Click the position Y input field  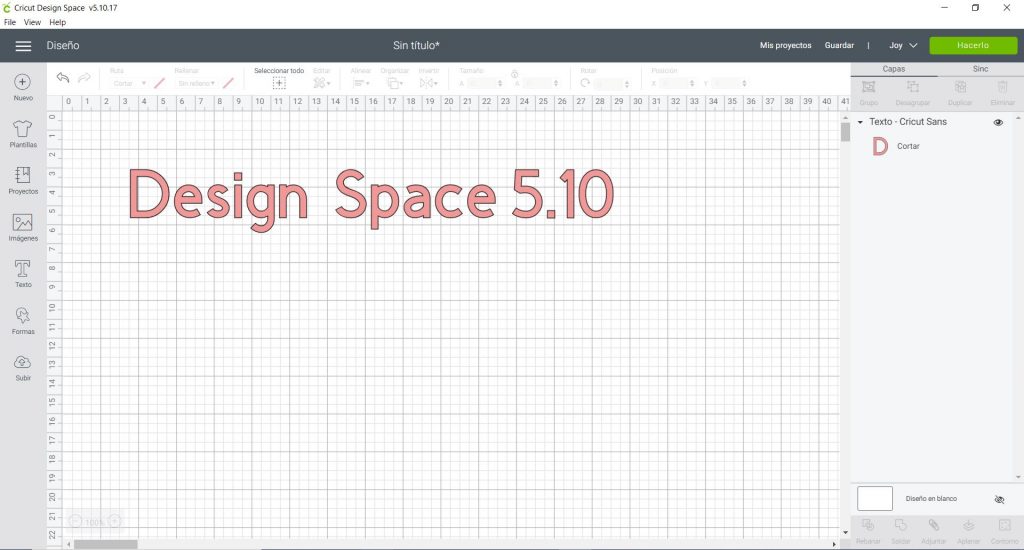(729, 83)
